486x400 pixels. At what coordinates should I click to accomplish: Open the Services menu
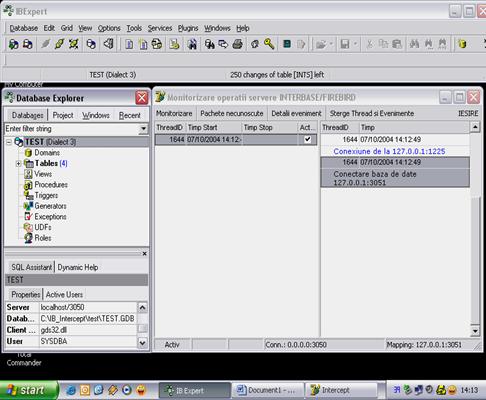[160, 28]
